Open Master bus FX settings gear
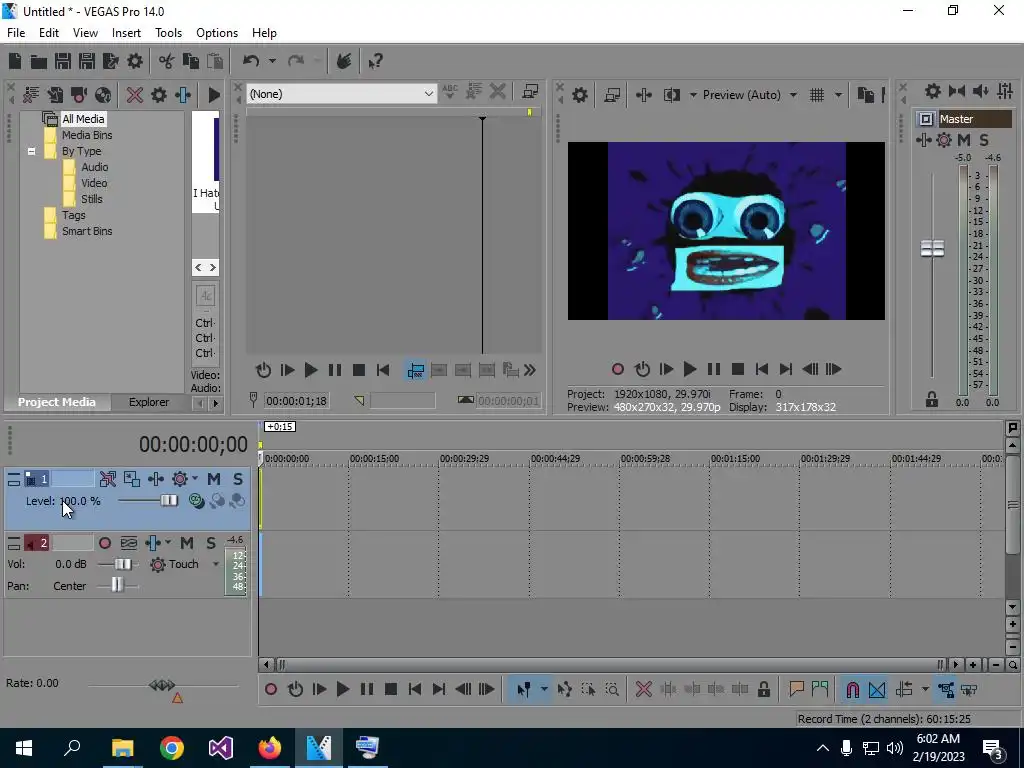This screenshot has height=768, width=1024. (x=944, y=140)
